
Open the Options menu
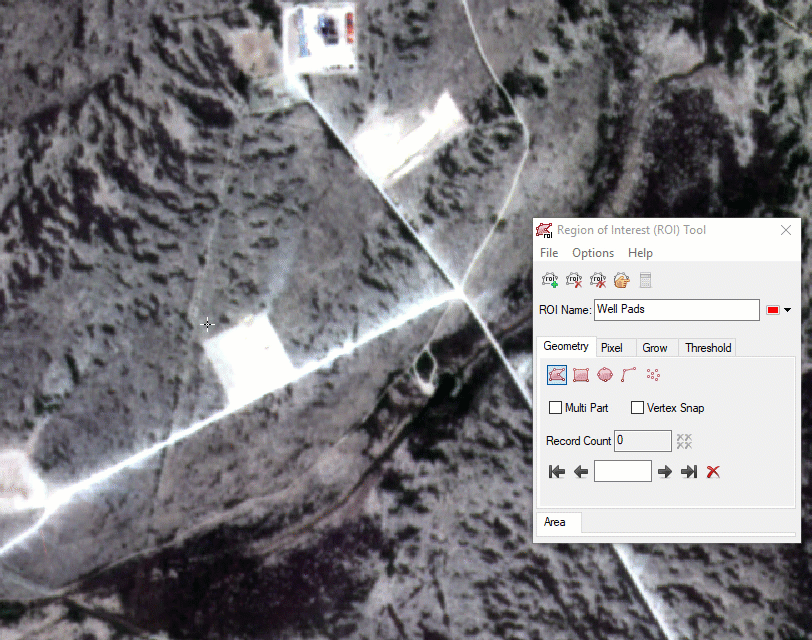[593, 253]
